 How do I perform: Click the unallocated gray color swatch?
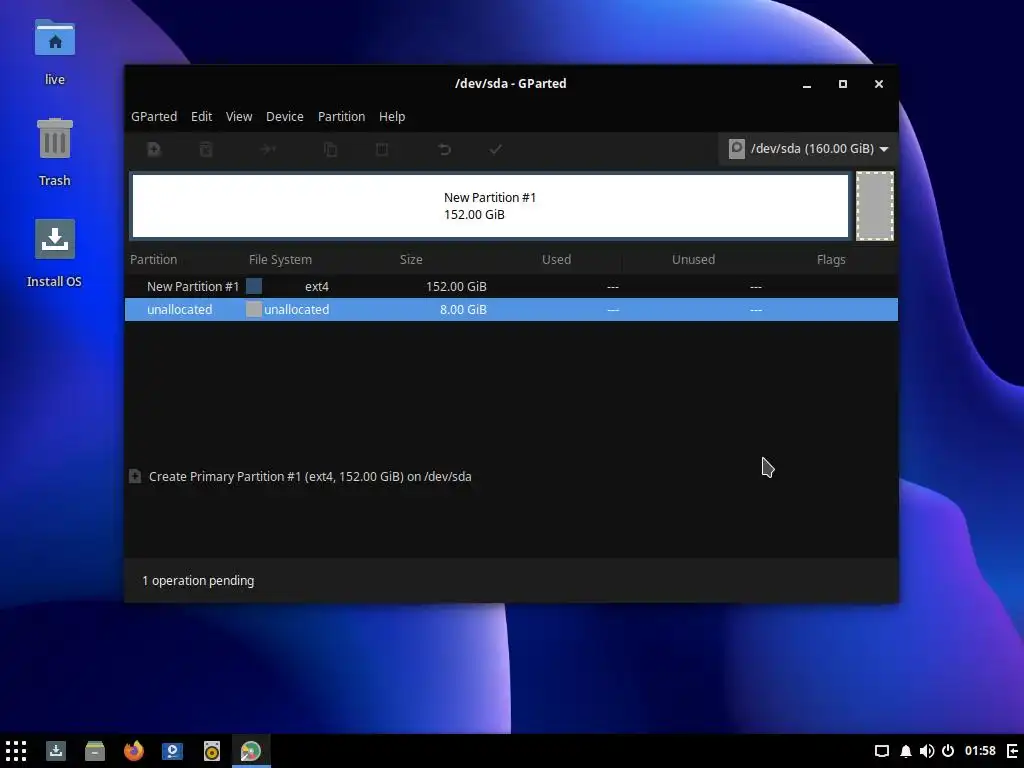[x=254, y=310]
